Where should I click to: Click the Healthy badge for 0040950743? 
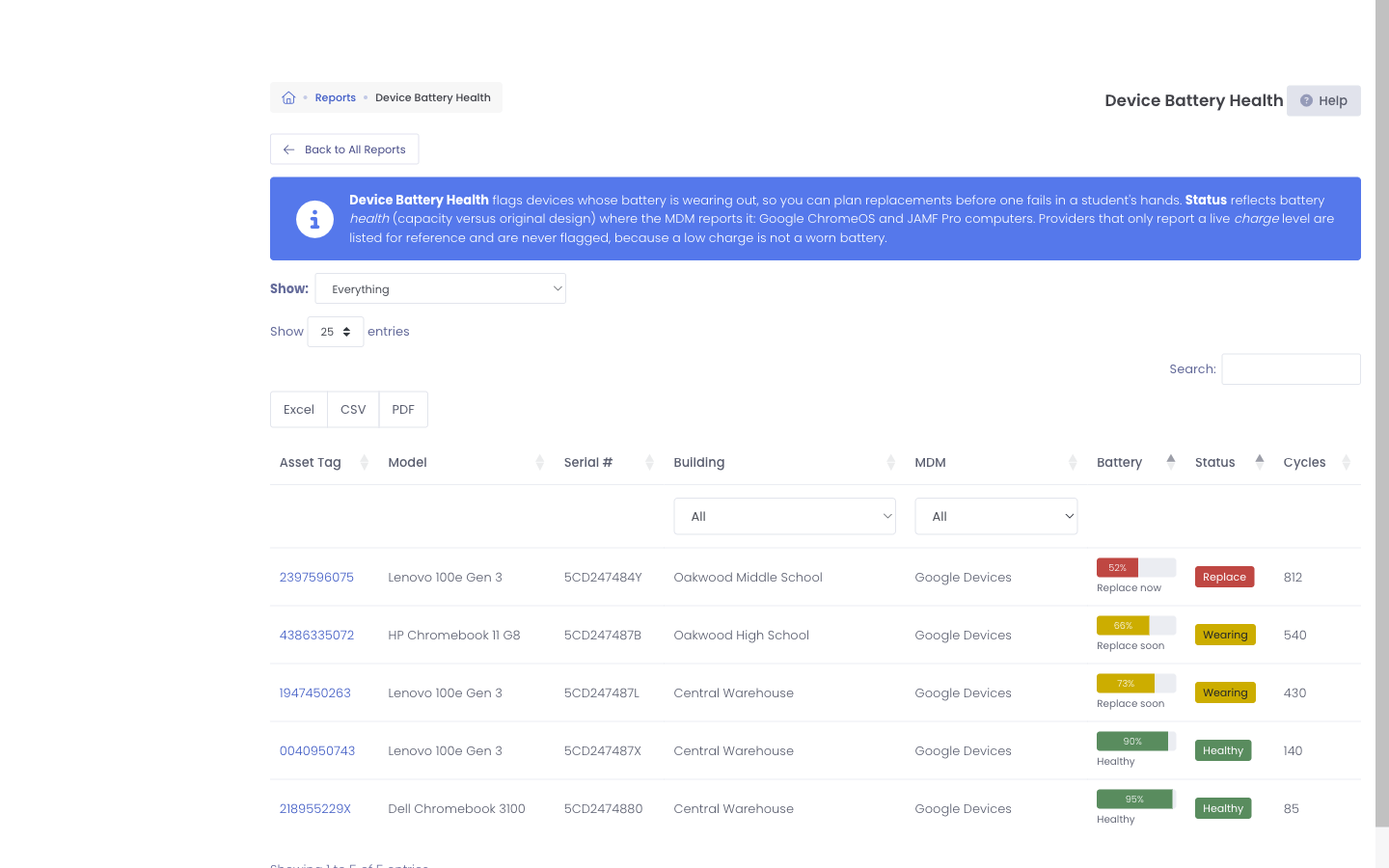pyautogui.click(x=1223, y=750)
